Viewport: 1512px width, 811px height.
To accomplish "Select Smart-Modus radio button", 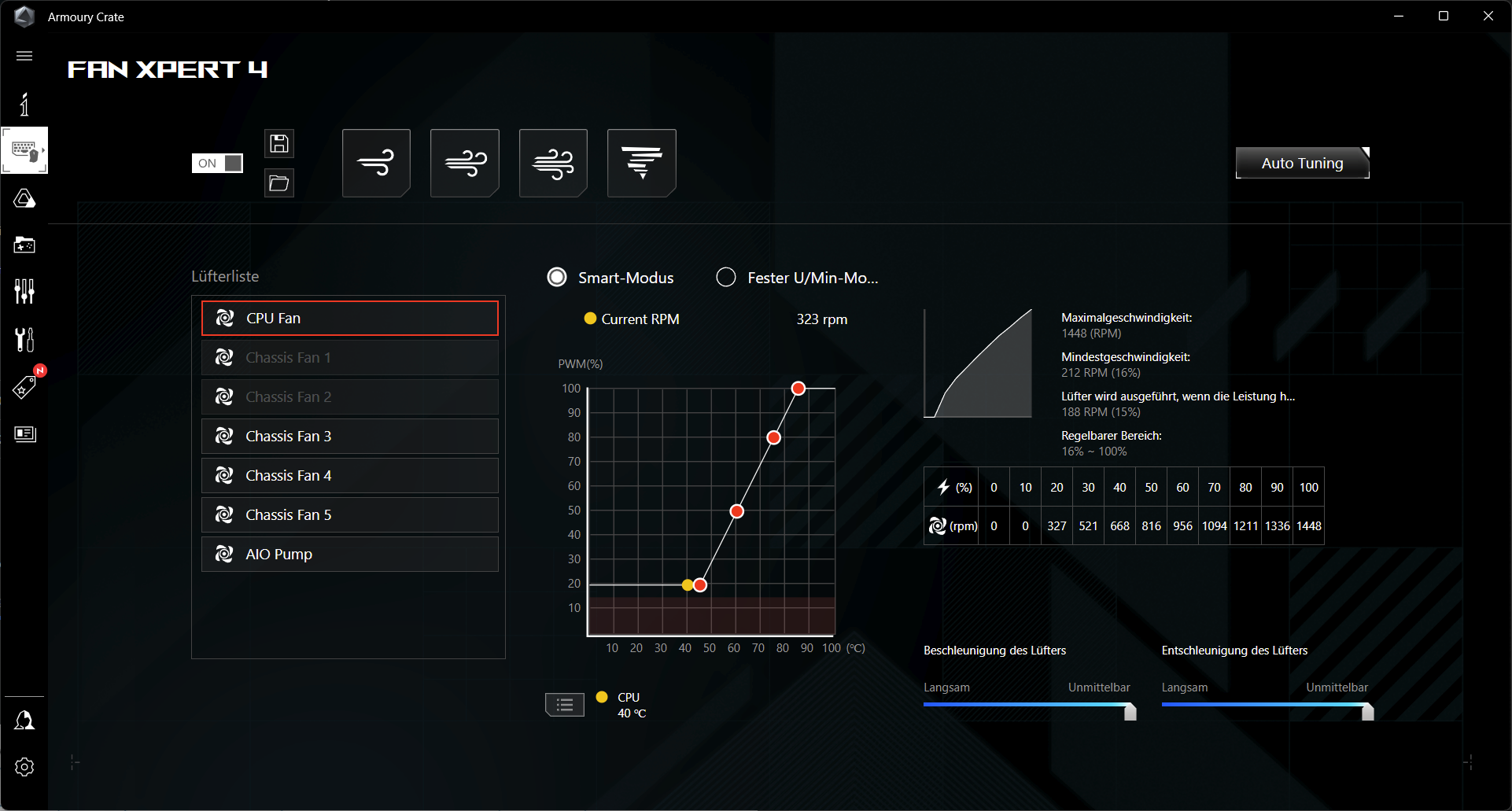I will click(x=557, y=278).
